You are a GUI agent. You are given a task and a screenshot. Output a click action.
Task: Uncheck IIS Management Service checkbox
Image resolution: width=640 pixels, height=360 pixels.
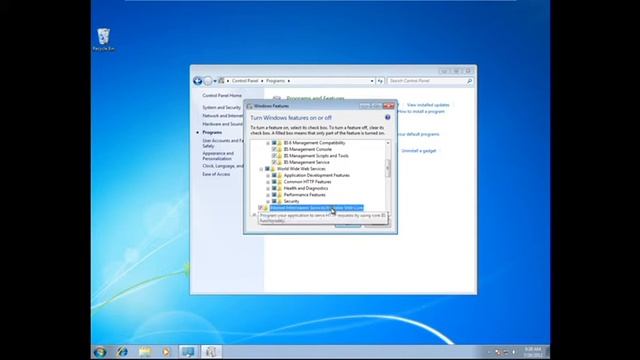274,162
